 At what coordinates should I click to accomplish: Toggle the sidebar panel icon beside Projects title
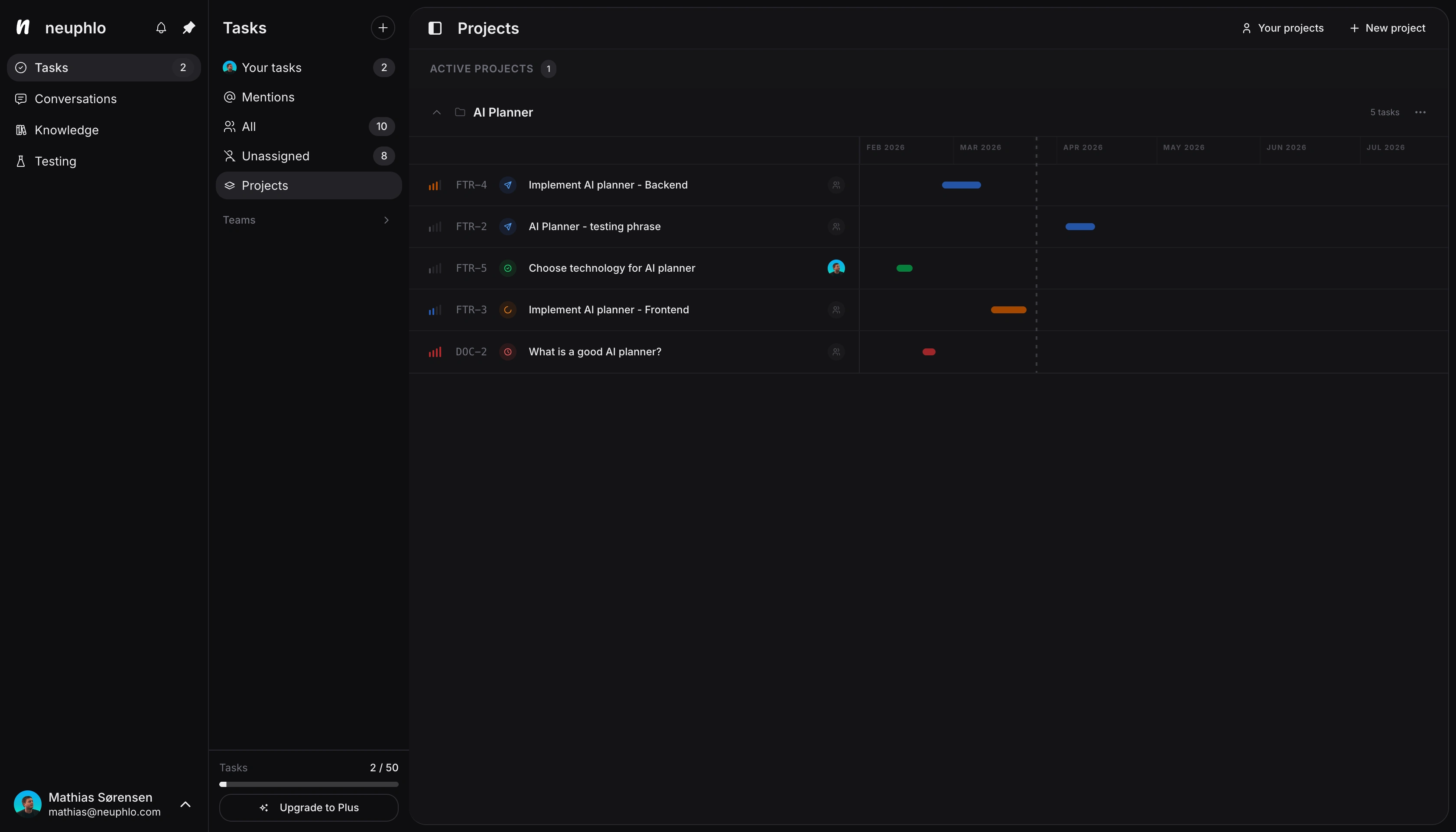tap(435, 27)
